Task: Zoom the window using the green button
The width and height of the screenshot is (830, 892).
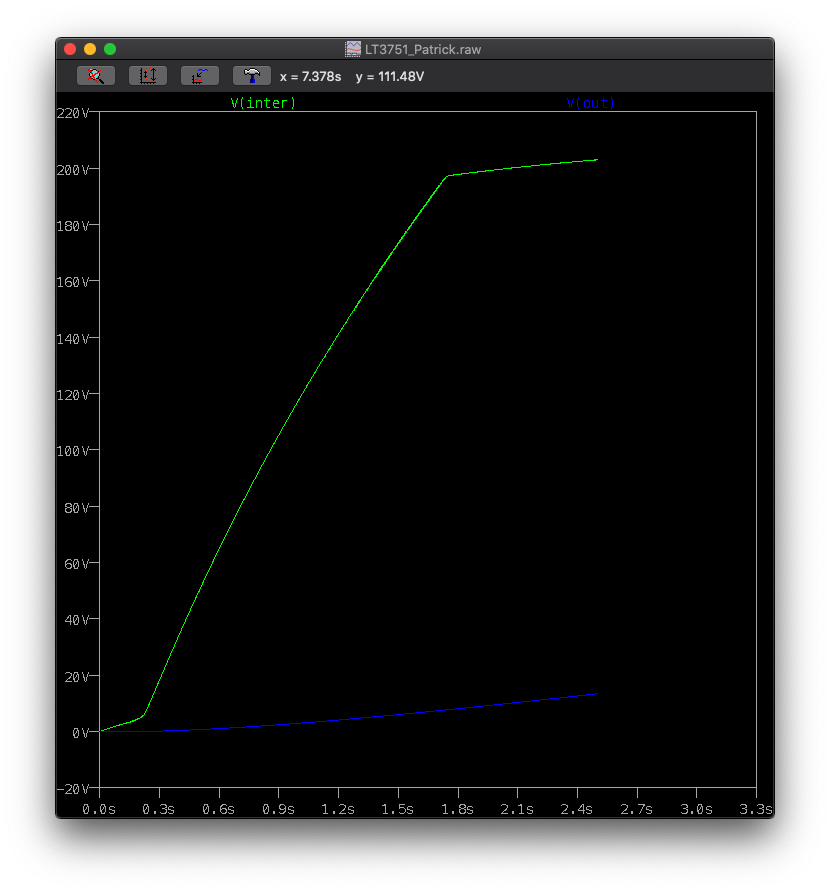Action: (110, 49)
